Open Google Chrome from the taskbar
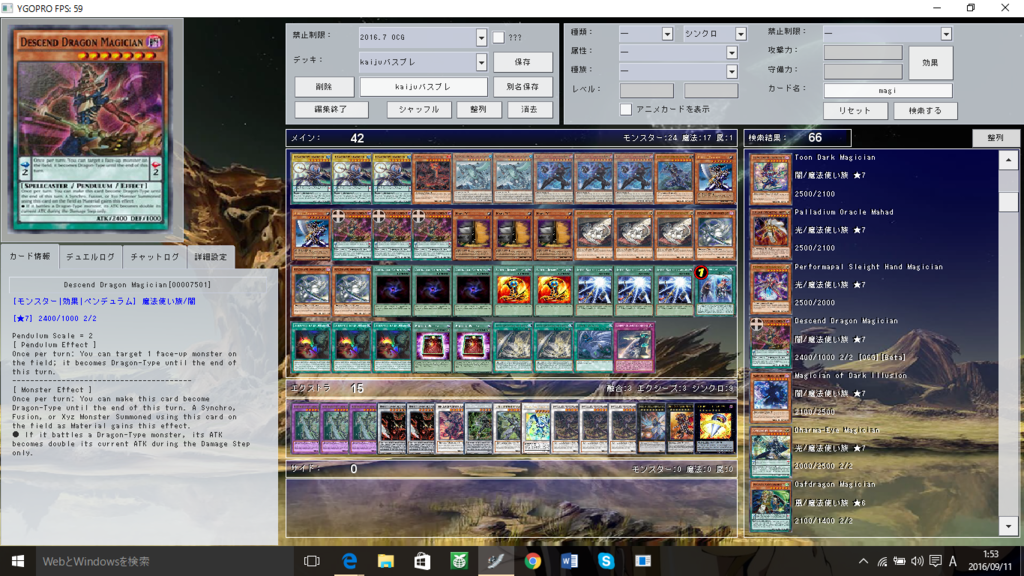 coord(533,561)
